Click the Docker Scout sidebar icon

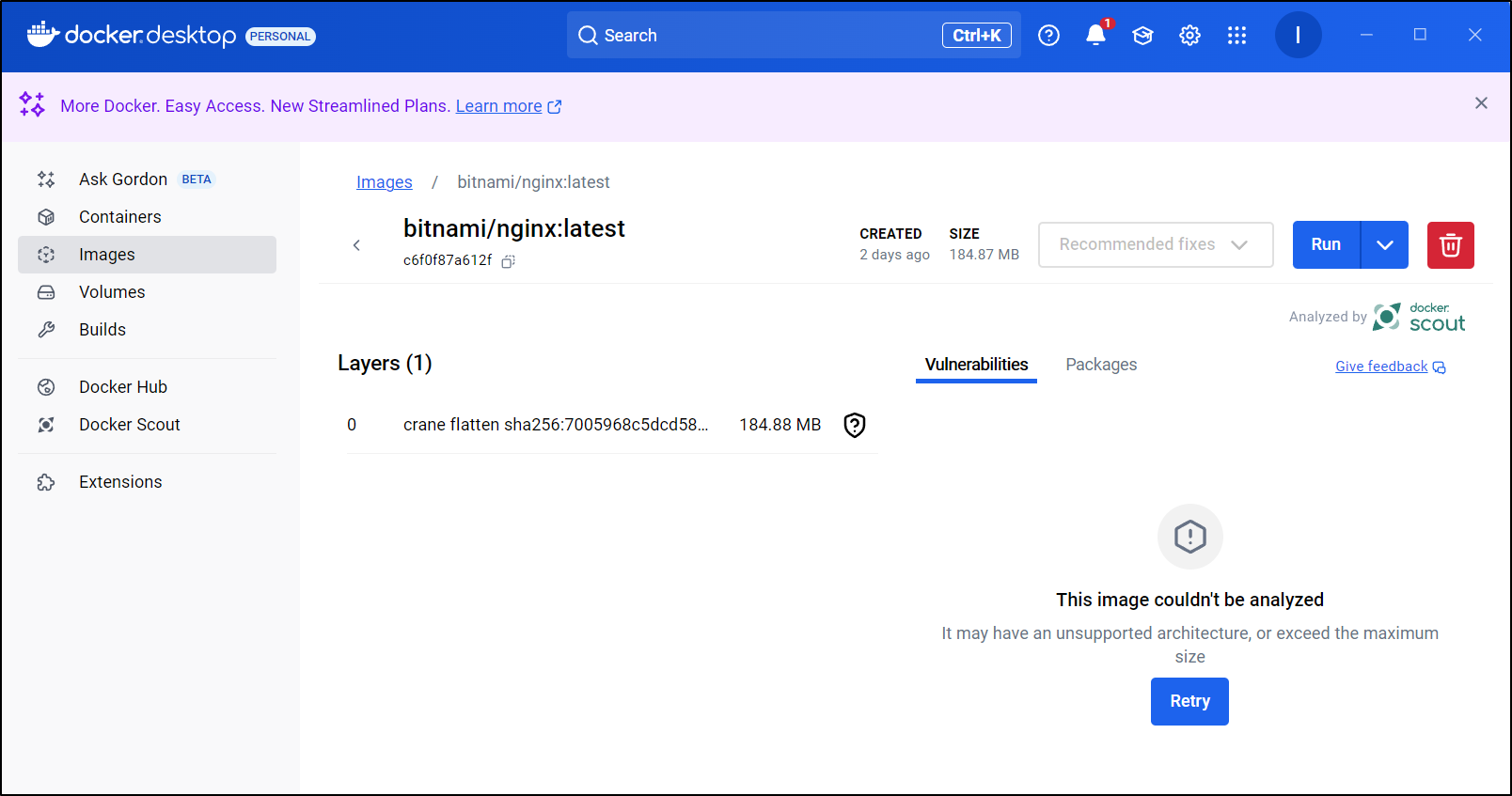pos(46,425)
